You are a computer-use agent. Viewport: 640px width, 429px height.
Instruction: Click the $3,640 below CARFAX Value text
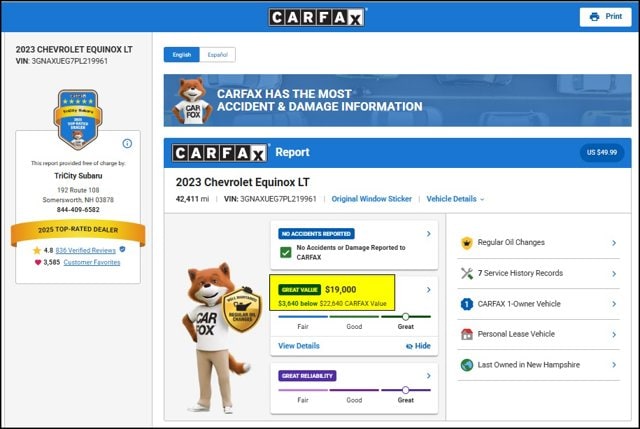(332, 303)
